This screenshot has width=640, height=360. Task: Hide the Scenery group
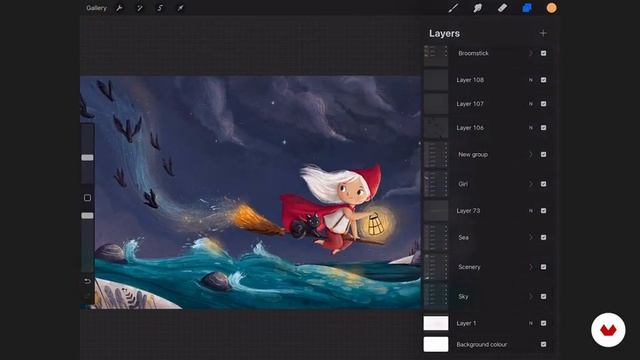coord(543,267)
